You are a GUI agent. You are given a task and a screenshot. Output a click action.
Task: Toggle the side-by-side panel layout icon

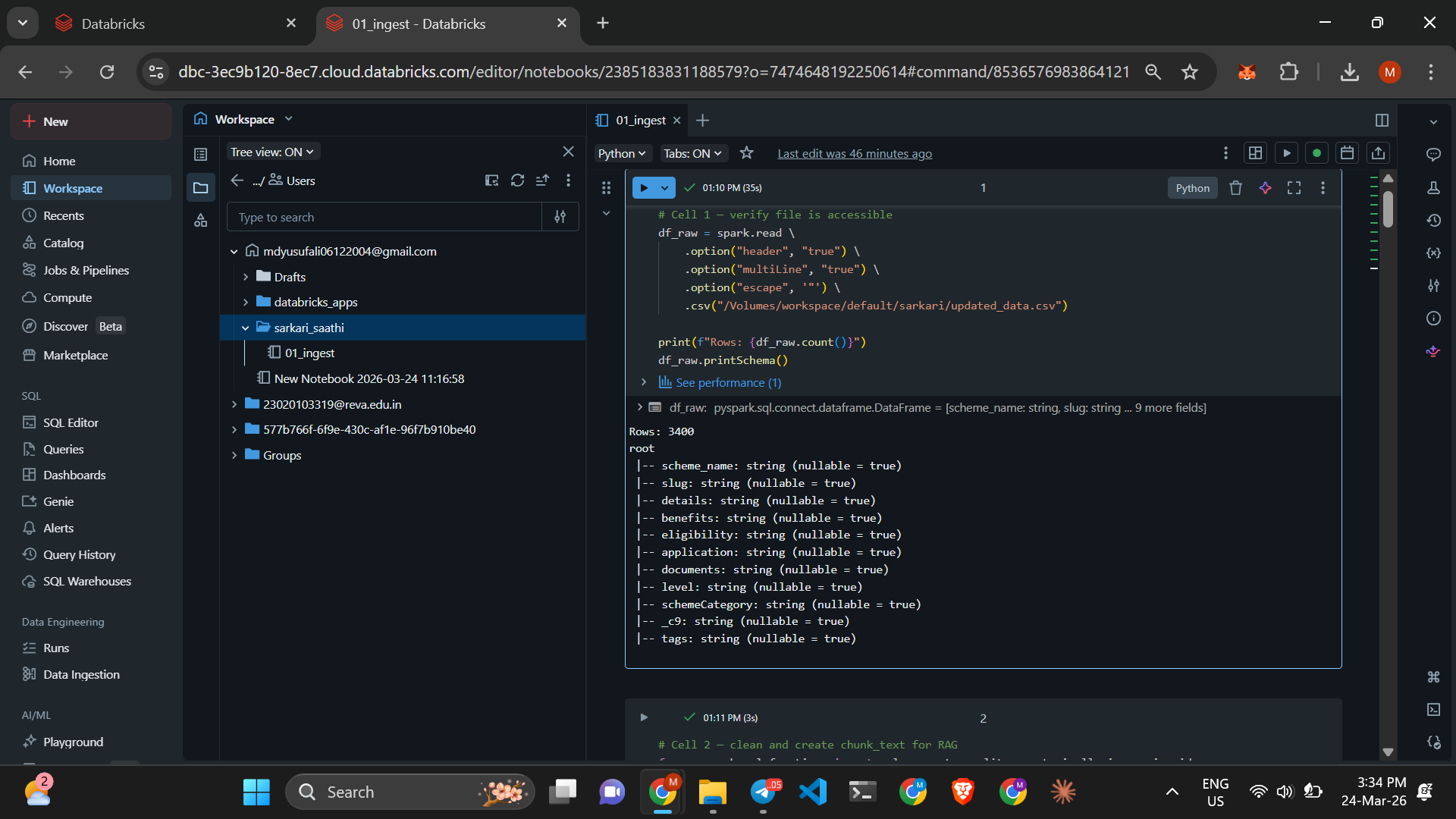pos(1382,120)
